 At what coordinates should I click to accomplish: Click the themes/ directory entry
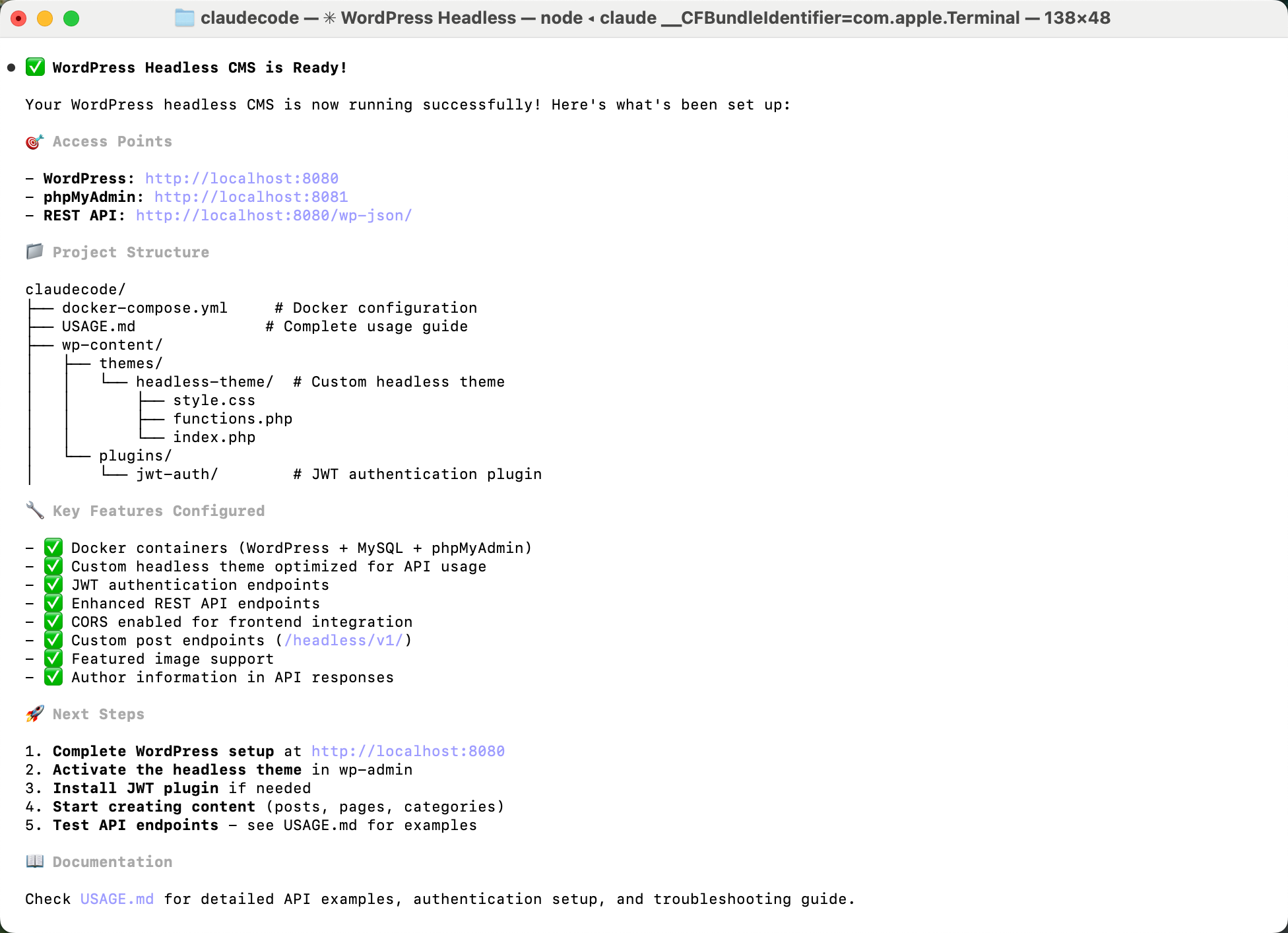131,364
